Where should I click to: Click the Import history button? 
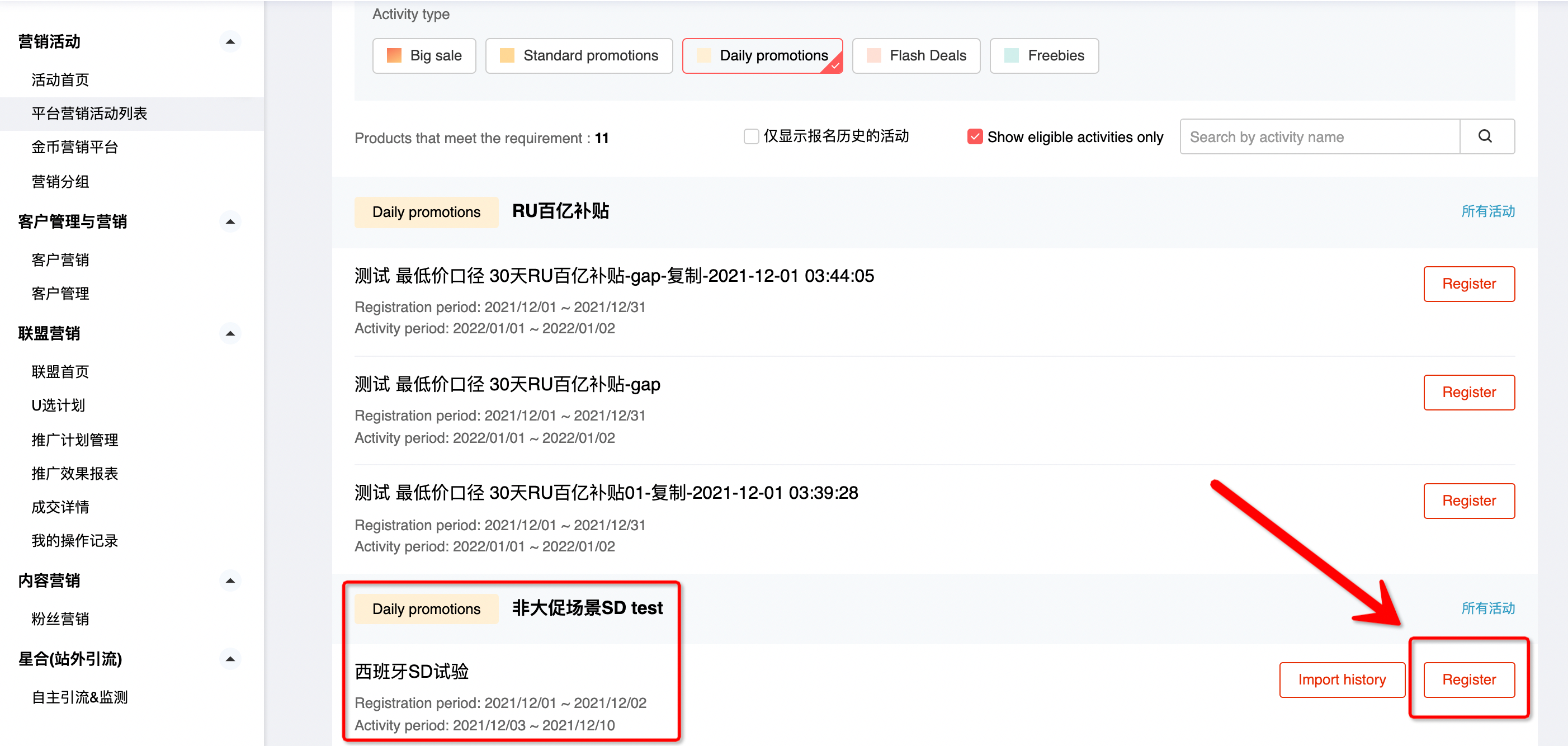1342,679
